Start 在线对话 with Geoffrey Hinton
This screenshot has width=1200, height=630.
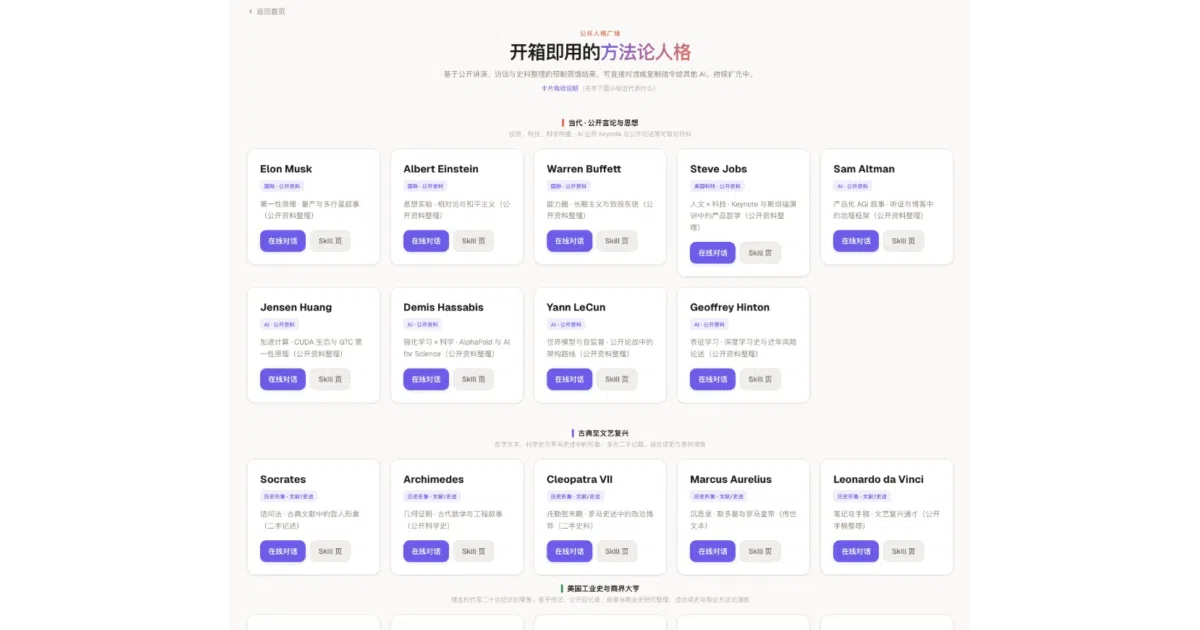pos(713,379)
